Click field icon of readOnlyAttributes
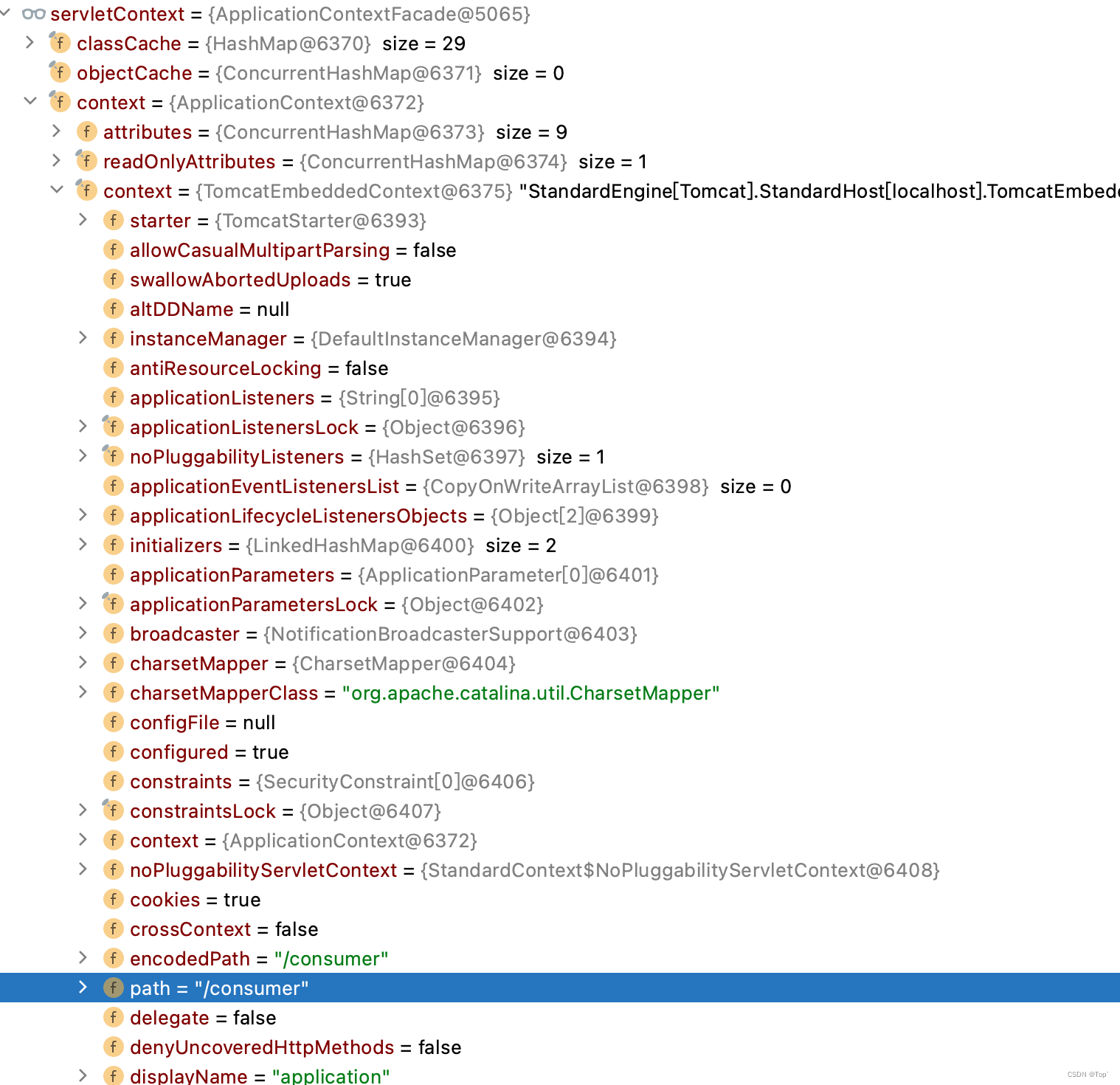The width and height of the screenshot is (1120, 1085). pyautogui.click(x=86, y=161)
